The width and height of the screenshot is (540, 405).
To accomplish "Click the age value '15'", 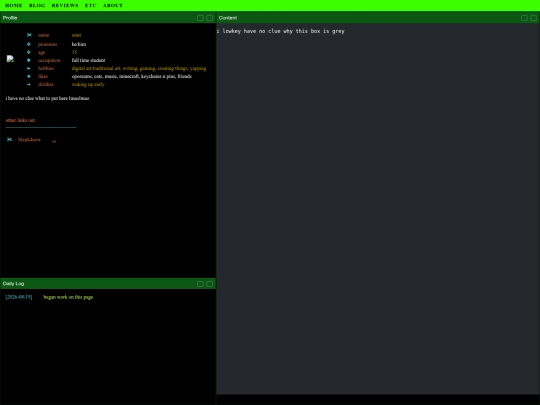I will [x=74, y=52].
